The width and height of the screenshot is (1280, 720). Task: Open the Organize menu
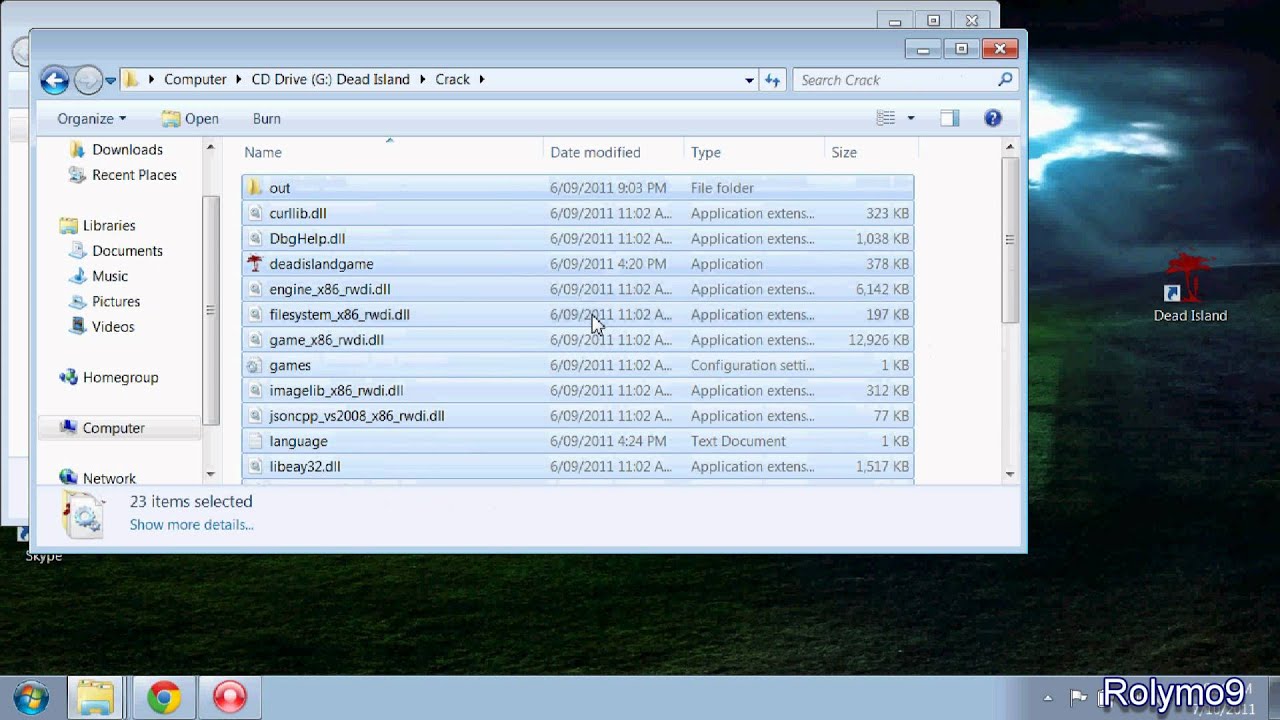point(92,118)
